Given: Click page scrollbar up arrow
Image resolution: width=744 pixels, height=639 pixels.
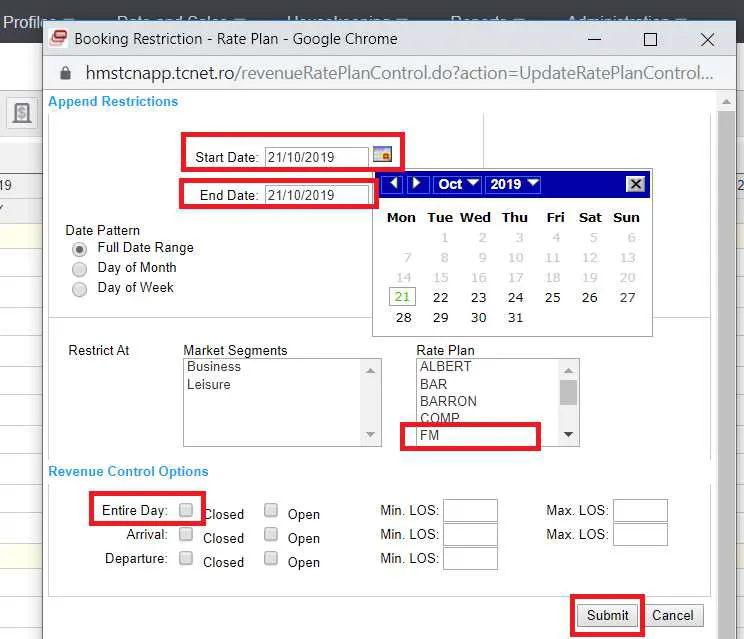Looking at the screenshot, I should click(726, 102).
